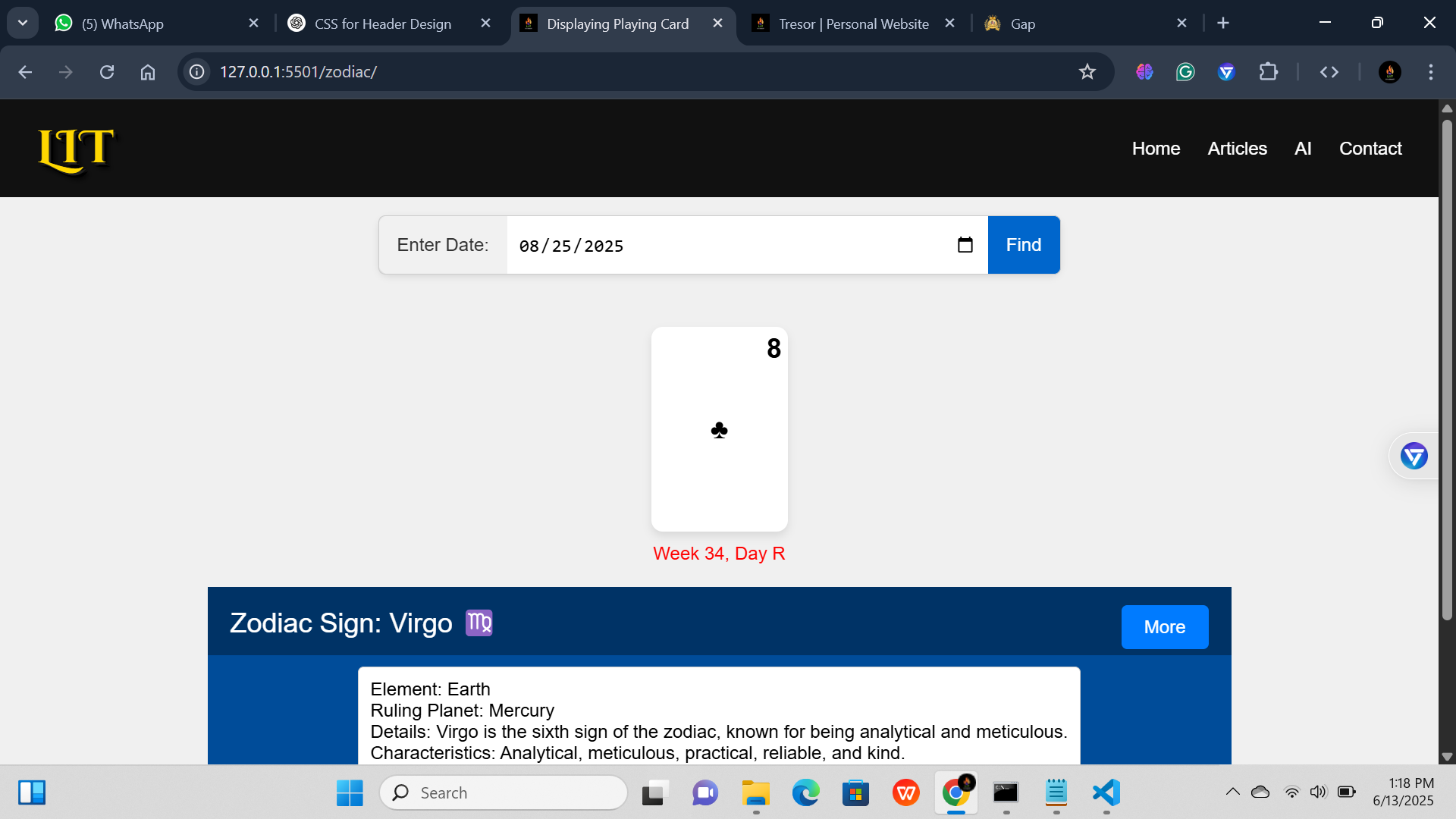Open the date picker calendar icon
The width and height of the screenshot is (1456, 819).
click(965, 245)
